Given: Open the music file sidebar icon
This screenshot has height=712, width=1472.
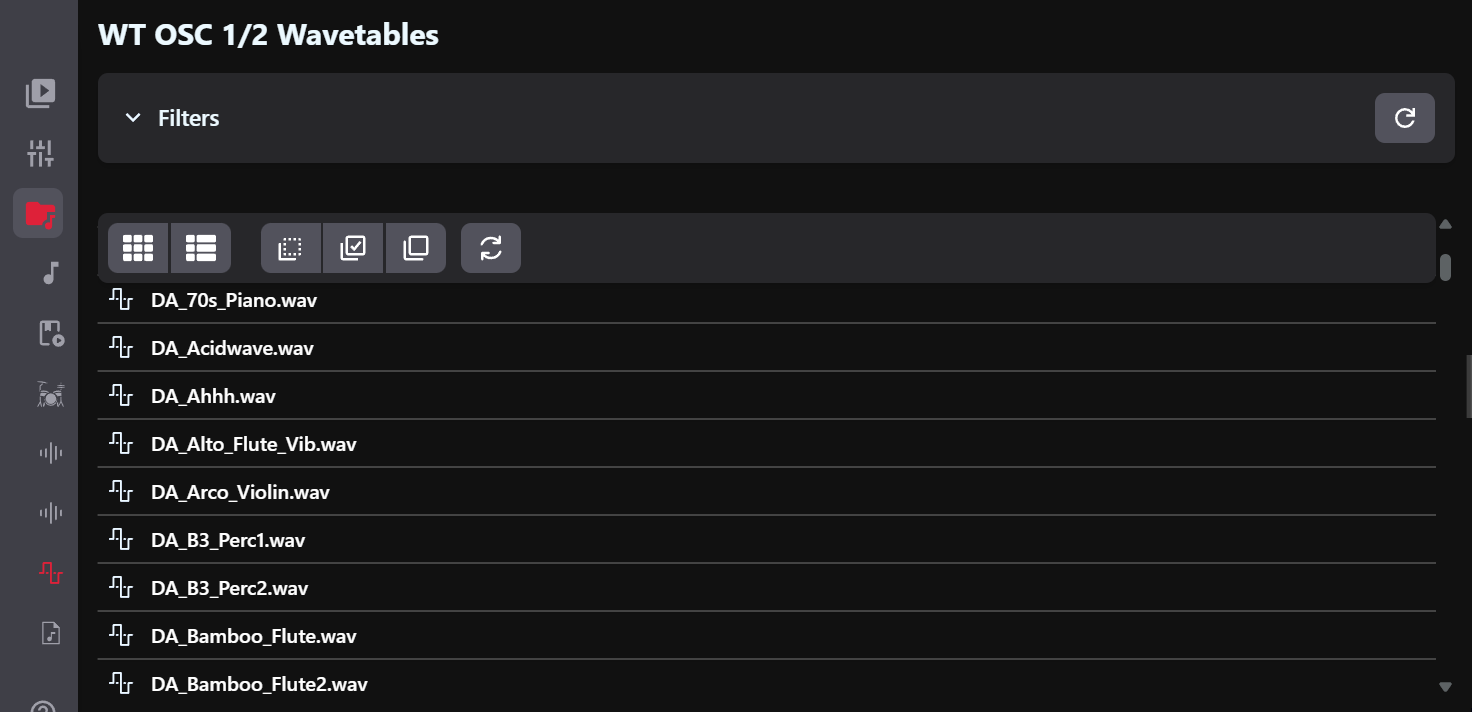Looking at the screenshot, I should point(50,633).
